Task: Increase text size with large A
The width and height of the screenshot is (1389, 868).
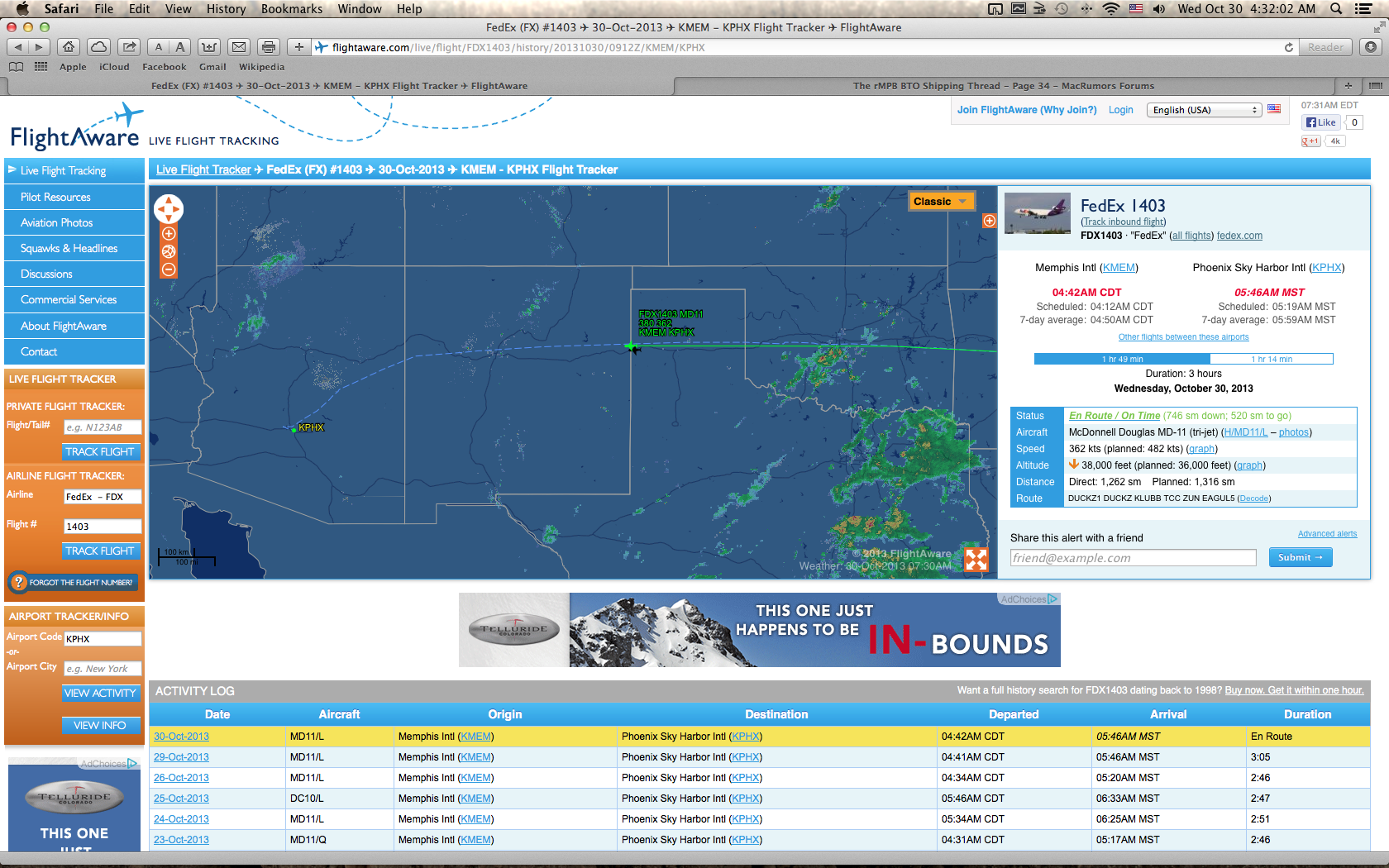Action: click(x=180, y=47)
